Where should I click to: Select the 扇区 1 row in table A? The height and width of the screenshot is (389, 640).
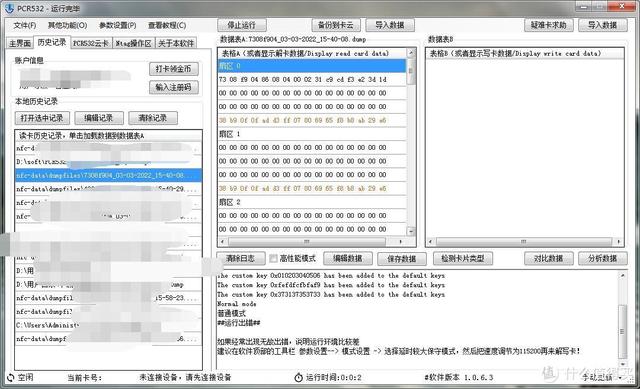point(312,134)
